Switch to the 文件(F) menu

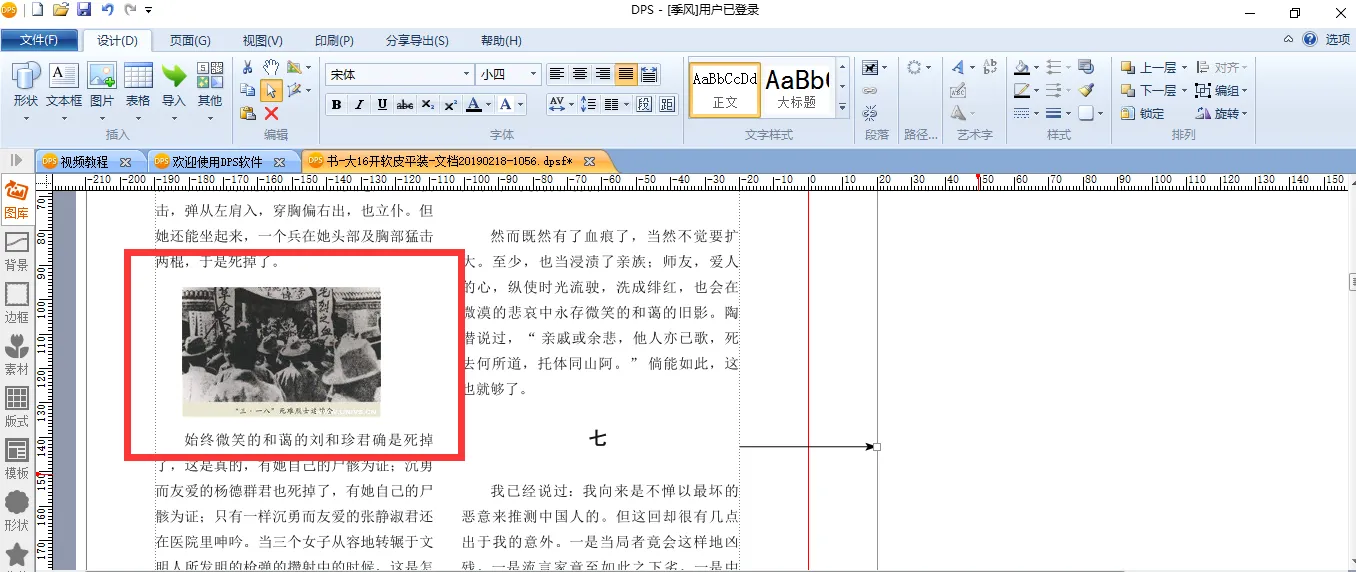[38, 40]
